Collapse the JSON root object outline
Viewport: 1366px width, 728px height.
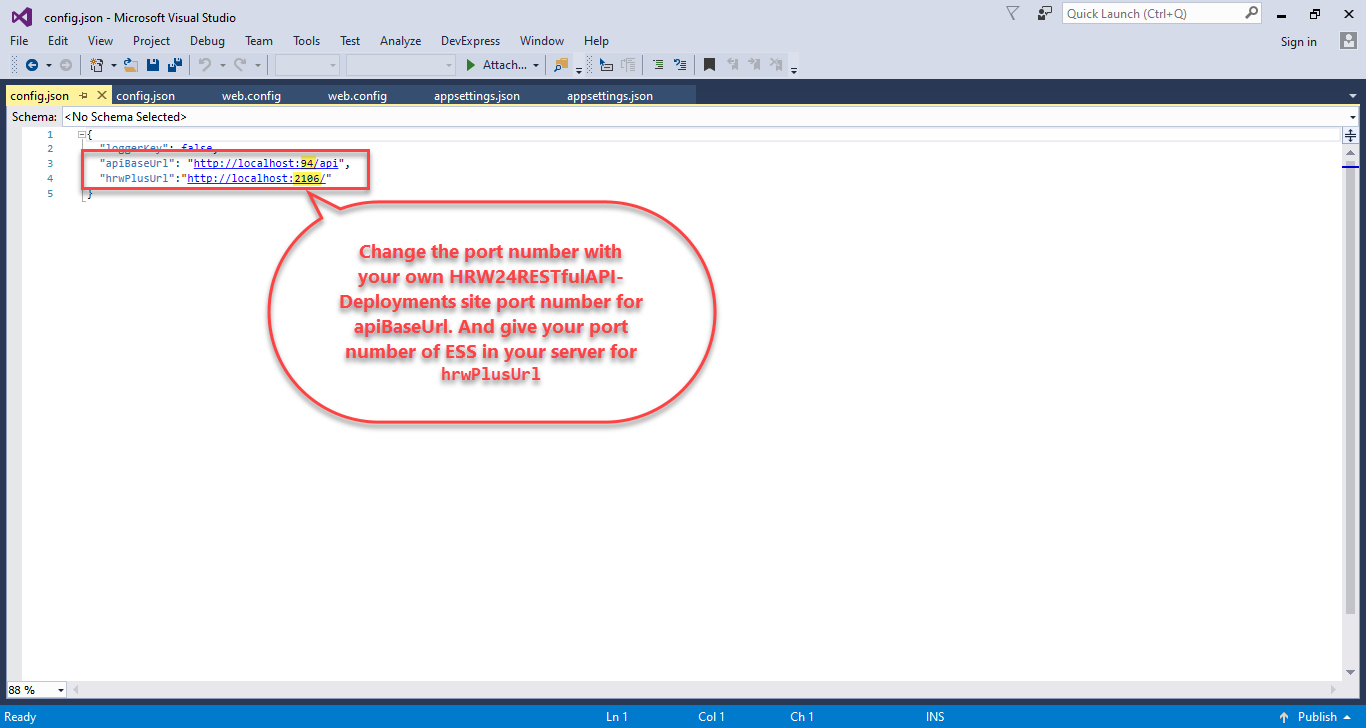82,134
